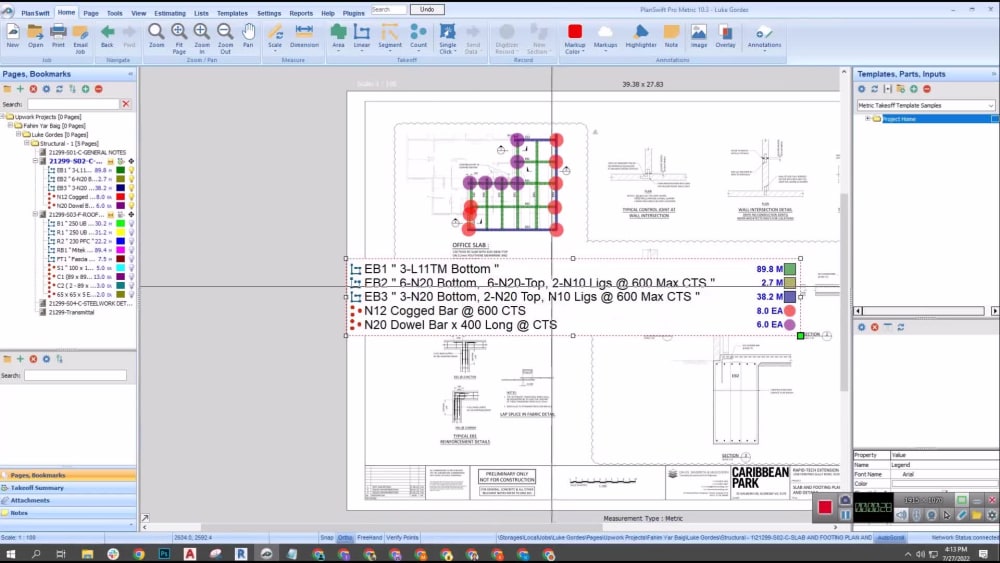Viewport: 1000px width, 563px height.
Task: Open the Templates ribbon tab
Action: [232, 13]
